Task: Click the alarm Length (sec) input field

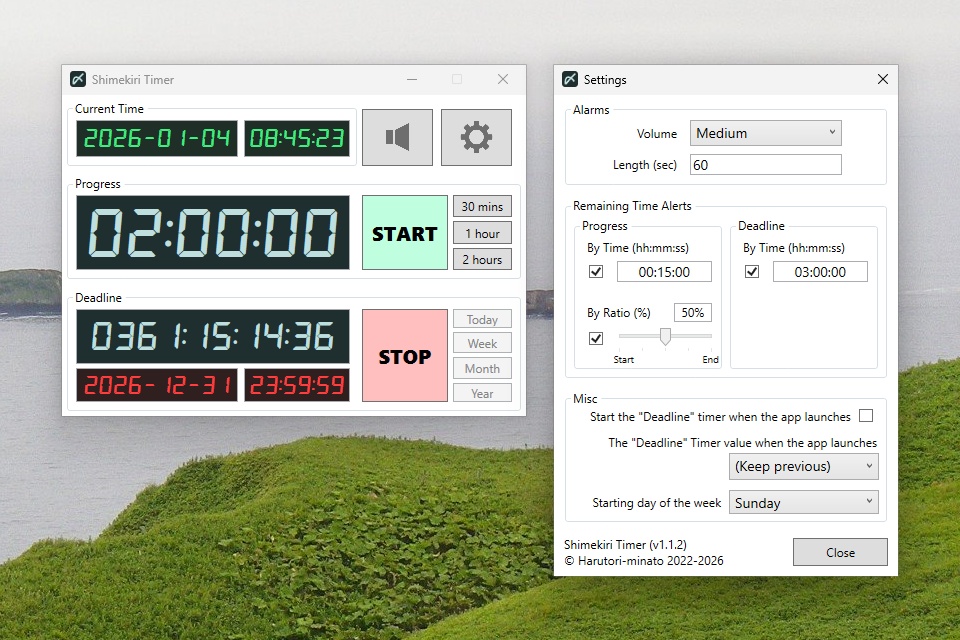Action: 765,165
